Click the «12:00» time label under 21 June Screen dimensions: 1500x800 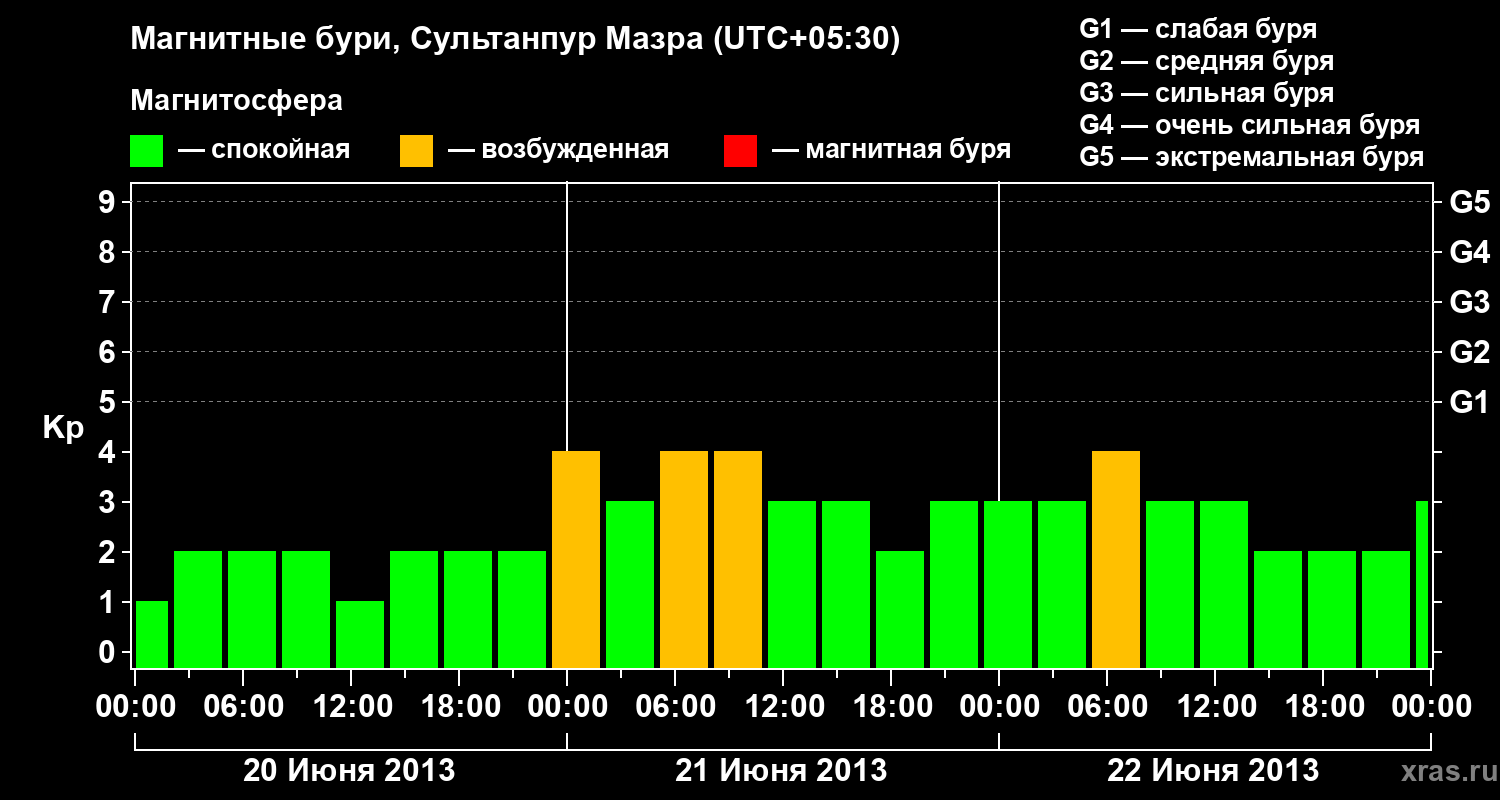(x=783, y=707)
